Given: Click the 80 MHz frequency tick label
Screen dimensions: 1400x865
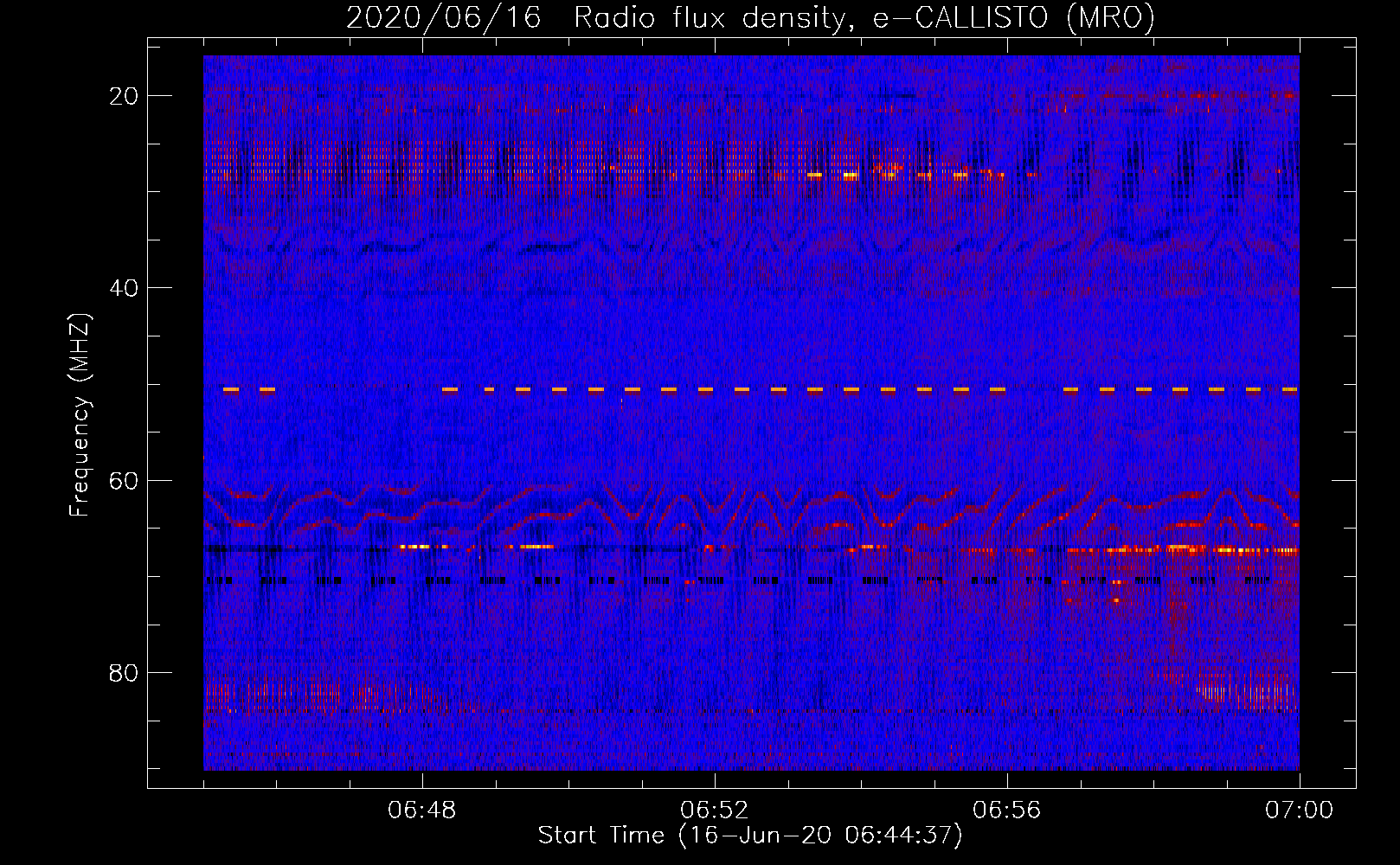Looking at the screenshot, I should [x=124, y=673].
